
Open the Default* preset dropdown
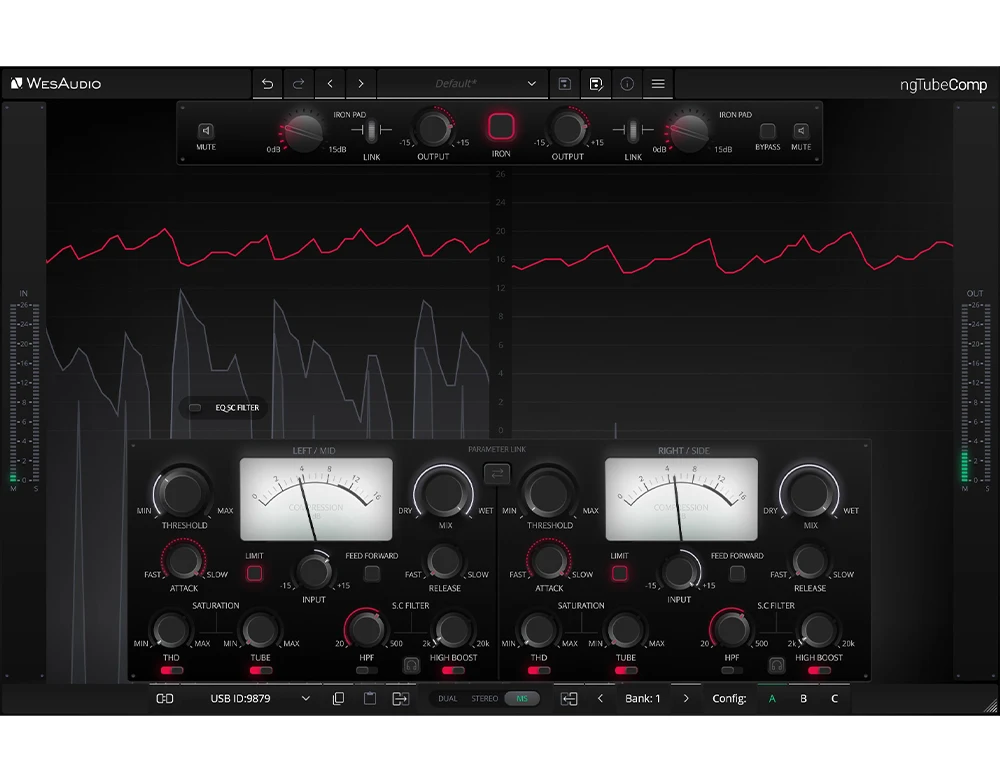pyautogui.click(x=462, y=84)
